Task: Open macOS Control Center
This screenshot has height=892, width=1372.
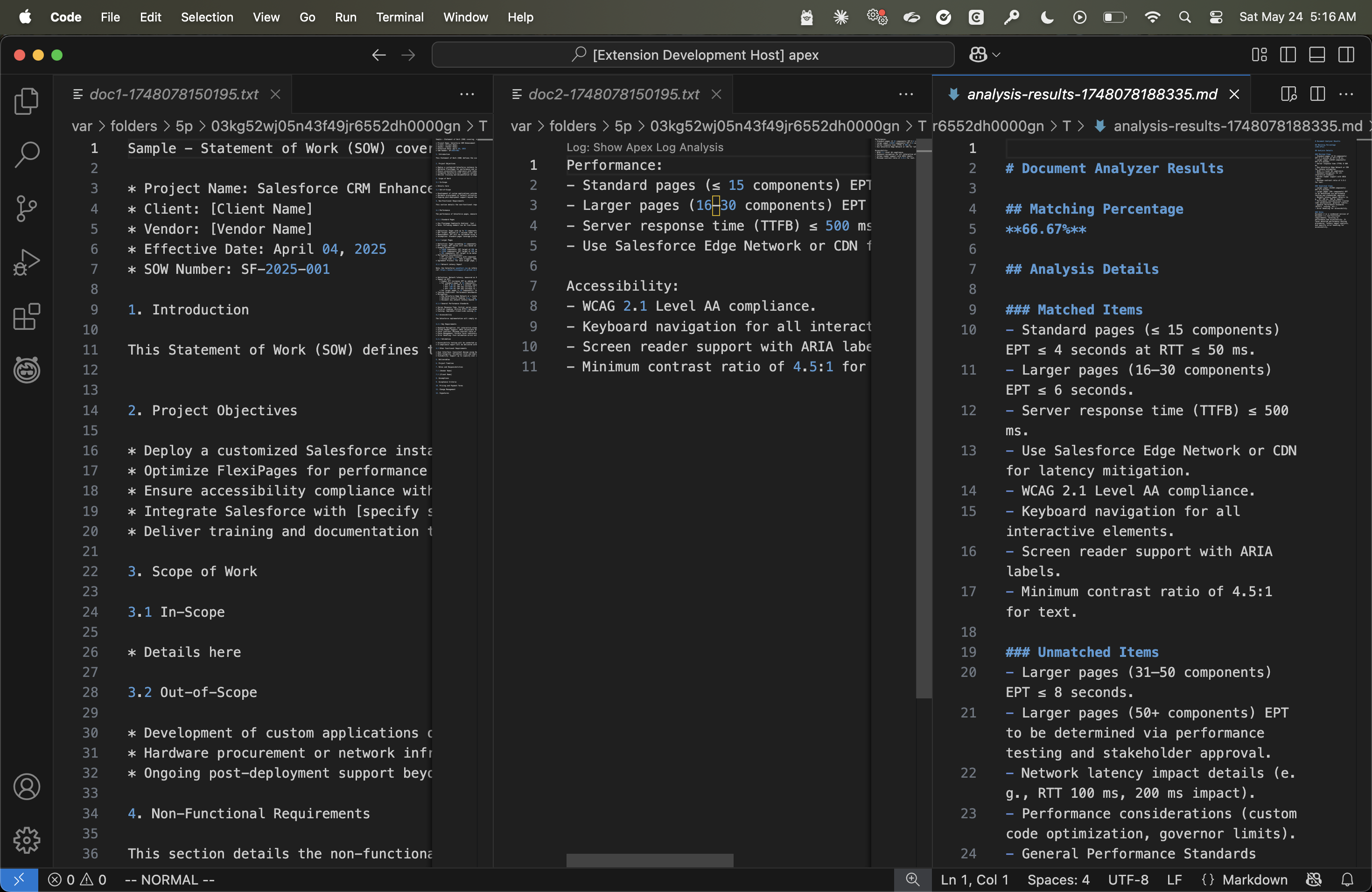Action: click(1216, 17)
